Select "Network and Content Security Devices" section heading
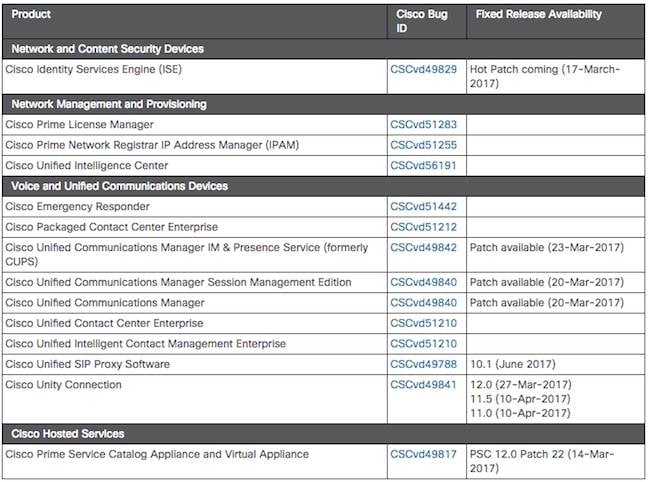Screen dimensions: 648x482 [107, 49]
